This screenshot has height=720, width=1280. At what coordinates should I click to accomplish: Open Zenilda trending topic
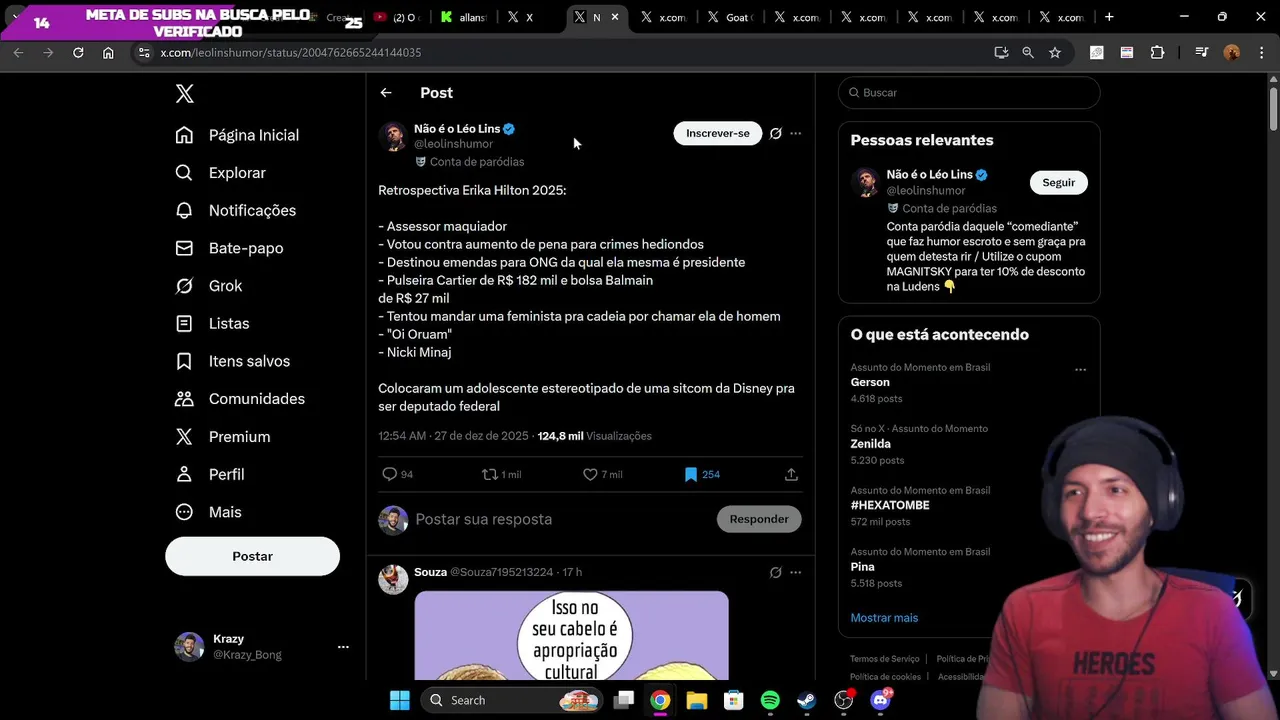tap(870, 443)
